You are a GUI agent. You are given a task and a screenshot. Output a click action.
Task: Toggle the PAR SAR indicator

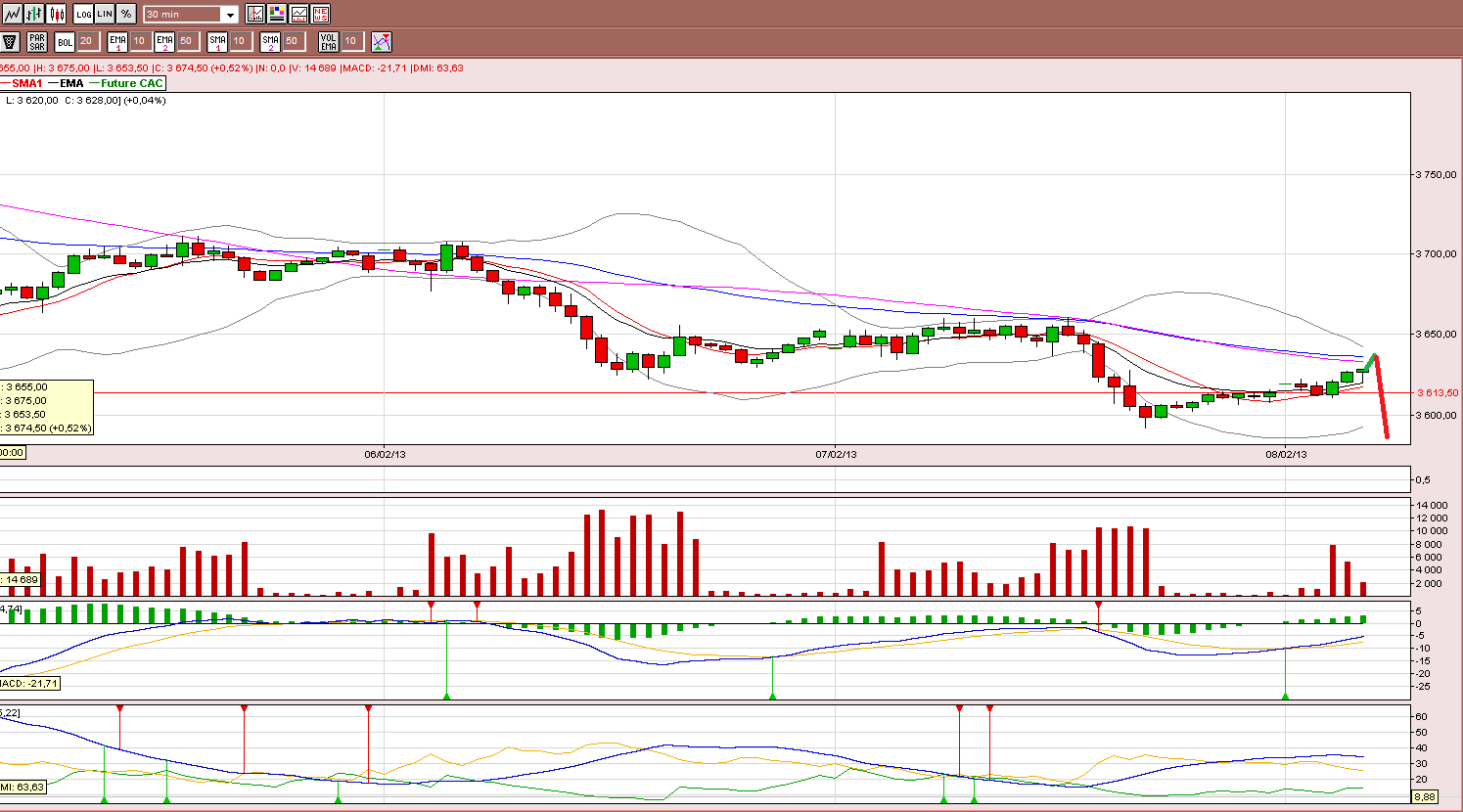click(x=37, y=41)
